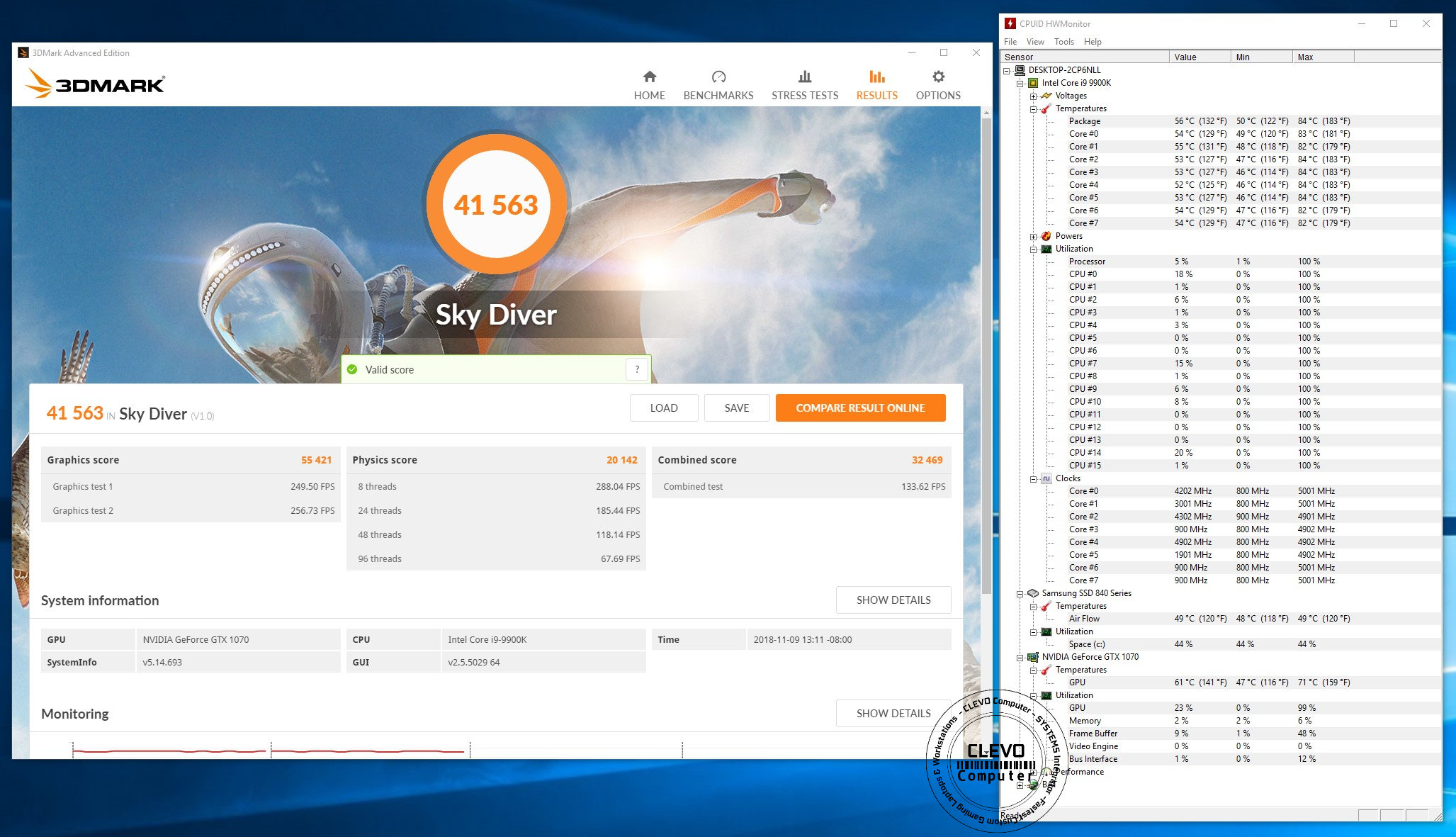Collapse the CPU Utilization node
This screenshot has height=837, width=1456.
[1034, 249]
